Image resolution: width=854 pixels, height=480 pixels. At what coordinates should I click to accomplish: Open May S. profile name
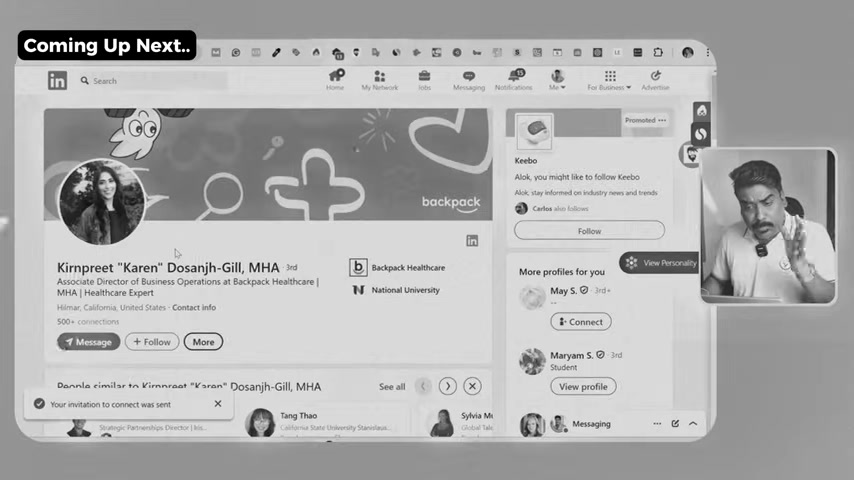(x=563, y=290)
